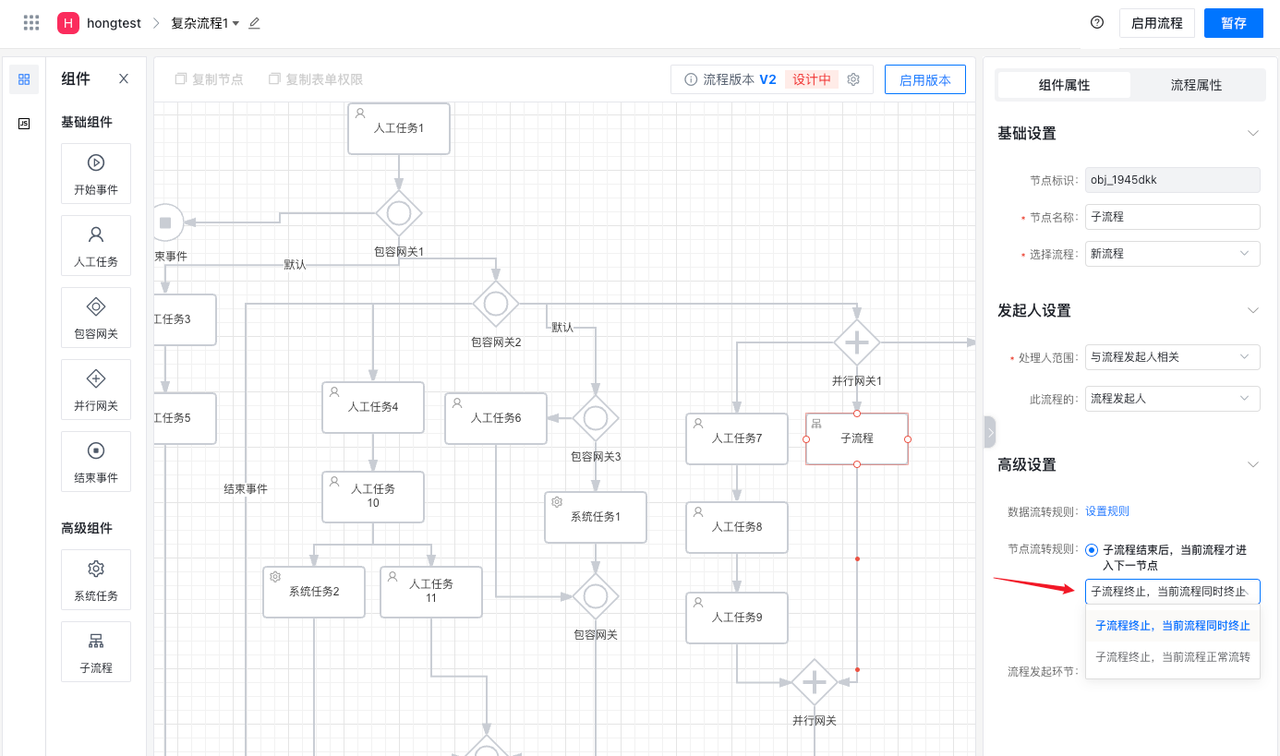Pick the 人工任务 manual task component
Screen dimensions: 1280x756
96,245
